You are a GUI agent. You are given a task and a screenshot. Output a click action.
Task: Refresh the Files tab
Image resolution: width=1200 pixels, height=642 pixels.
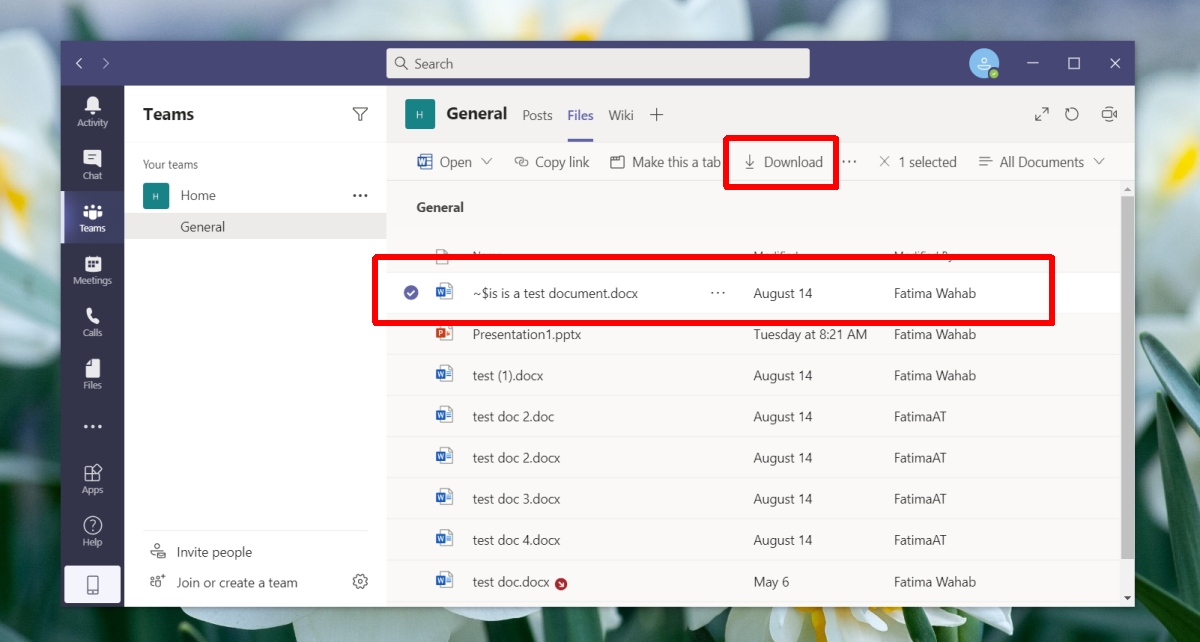1072,115
